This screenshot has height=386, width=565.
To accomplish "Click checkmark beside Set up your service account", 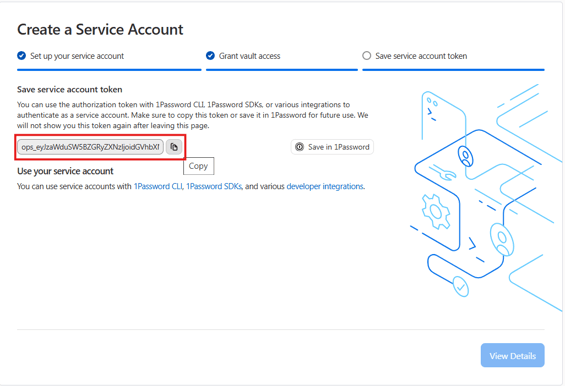I will tap(22, 56).
